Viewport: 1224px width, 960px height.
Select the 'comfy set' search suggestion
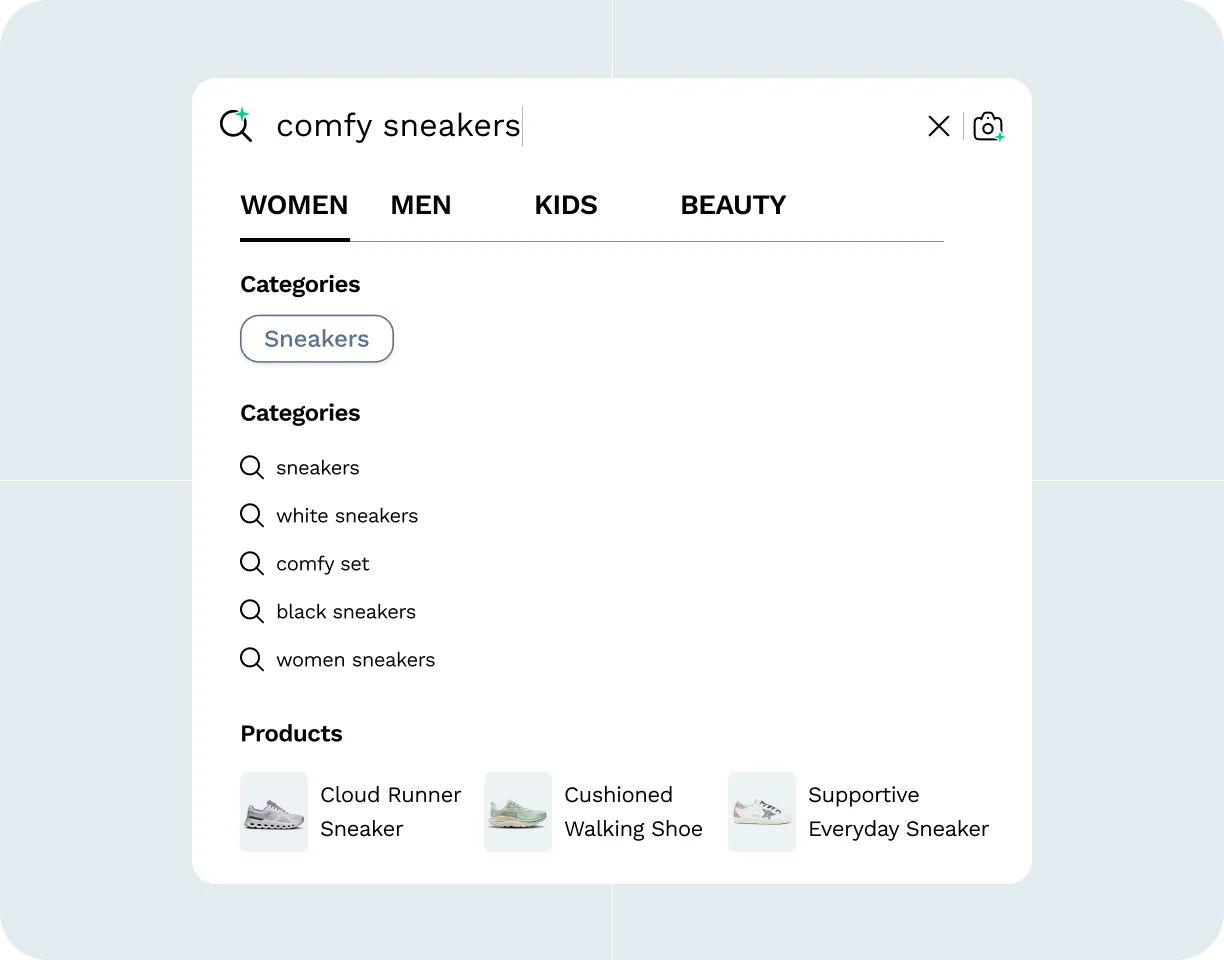[322, 563]
